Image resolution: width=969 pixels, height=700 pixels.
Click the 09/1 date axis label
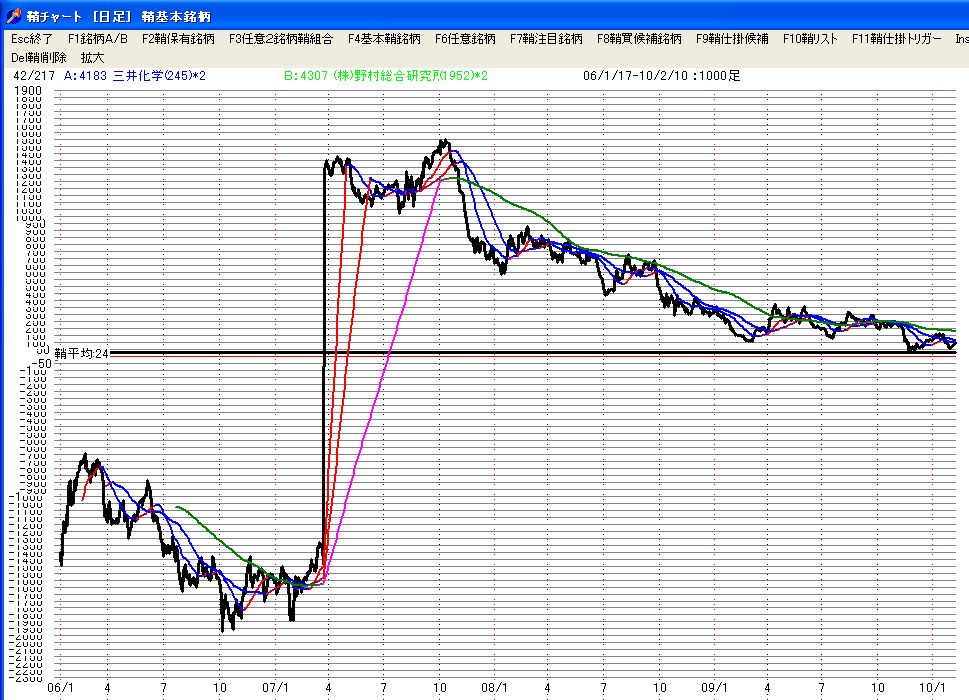(714, 687)
